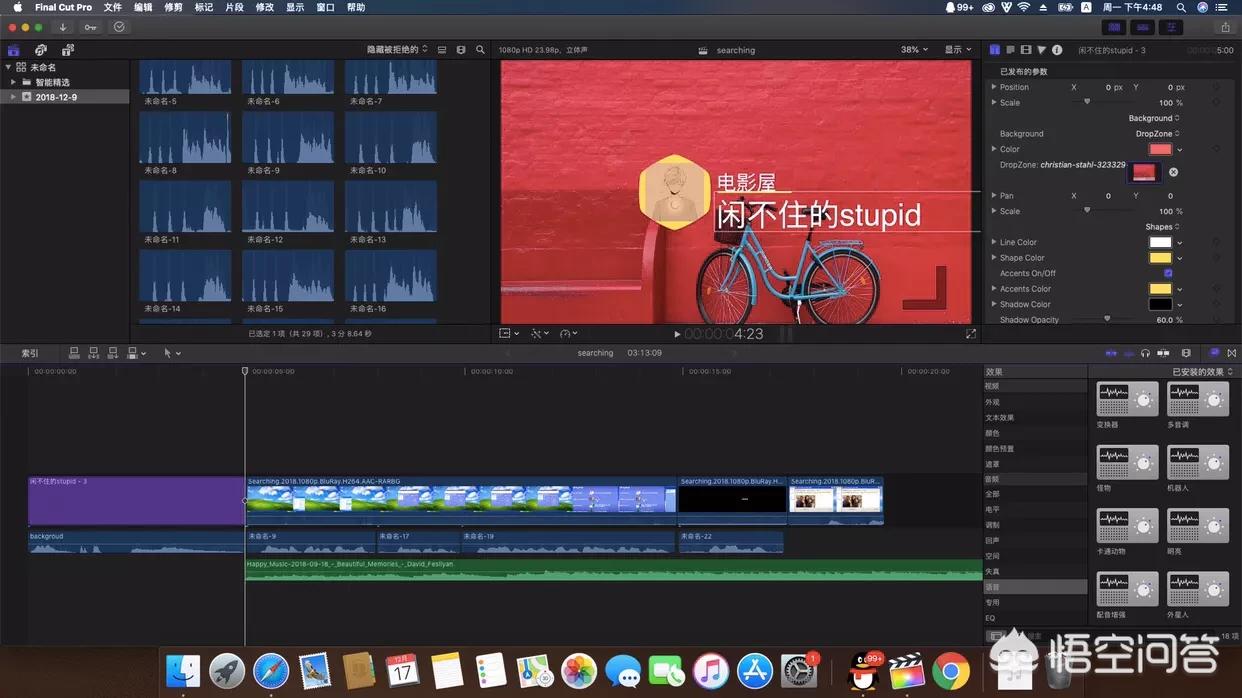This screenshot has width=1242, height=698.
Task: Toggle the Accents On/Off checkbox
Action: 1168,273
